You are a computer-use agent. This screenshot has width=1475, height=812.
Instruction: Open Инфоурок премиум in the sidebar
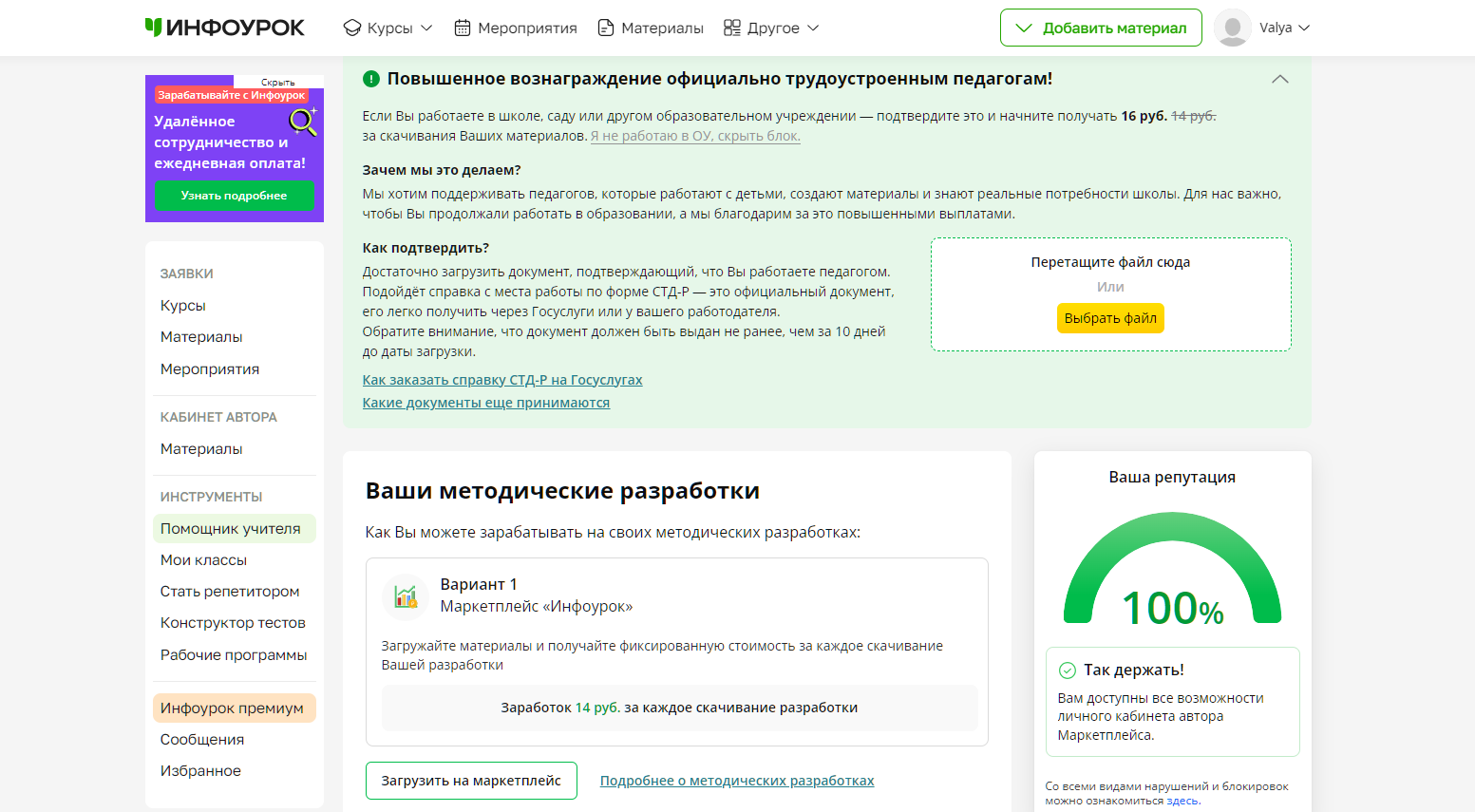pyautogui.click(x=235, y=708)
